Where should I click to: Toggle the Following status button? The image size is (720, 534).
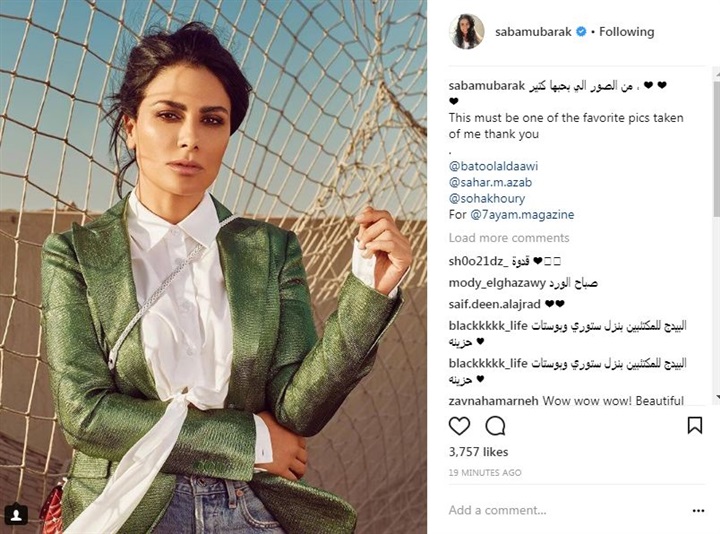pyautogui.click(x=626, y=32)
